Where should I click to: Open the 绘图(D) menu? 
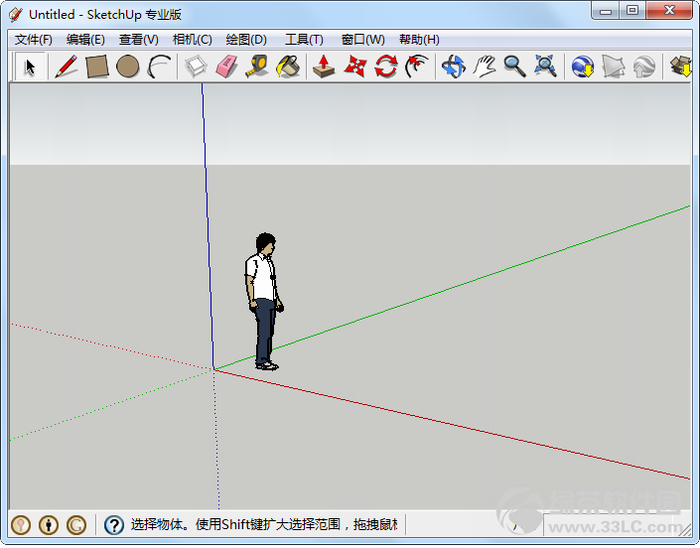point(246,40)
